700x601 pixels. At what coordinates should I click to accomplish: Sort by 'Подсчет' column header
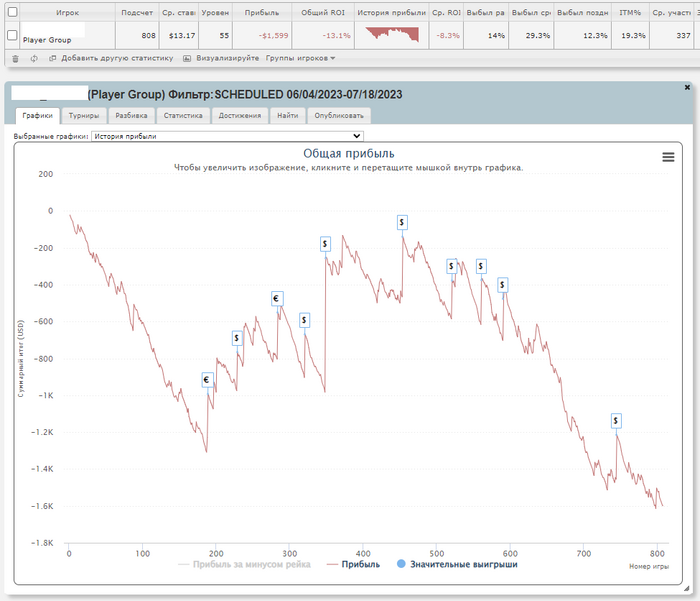tap(137, 13)
